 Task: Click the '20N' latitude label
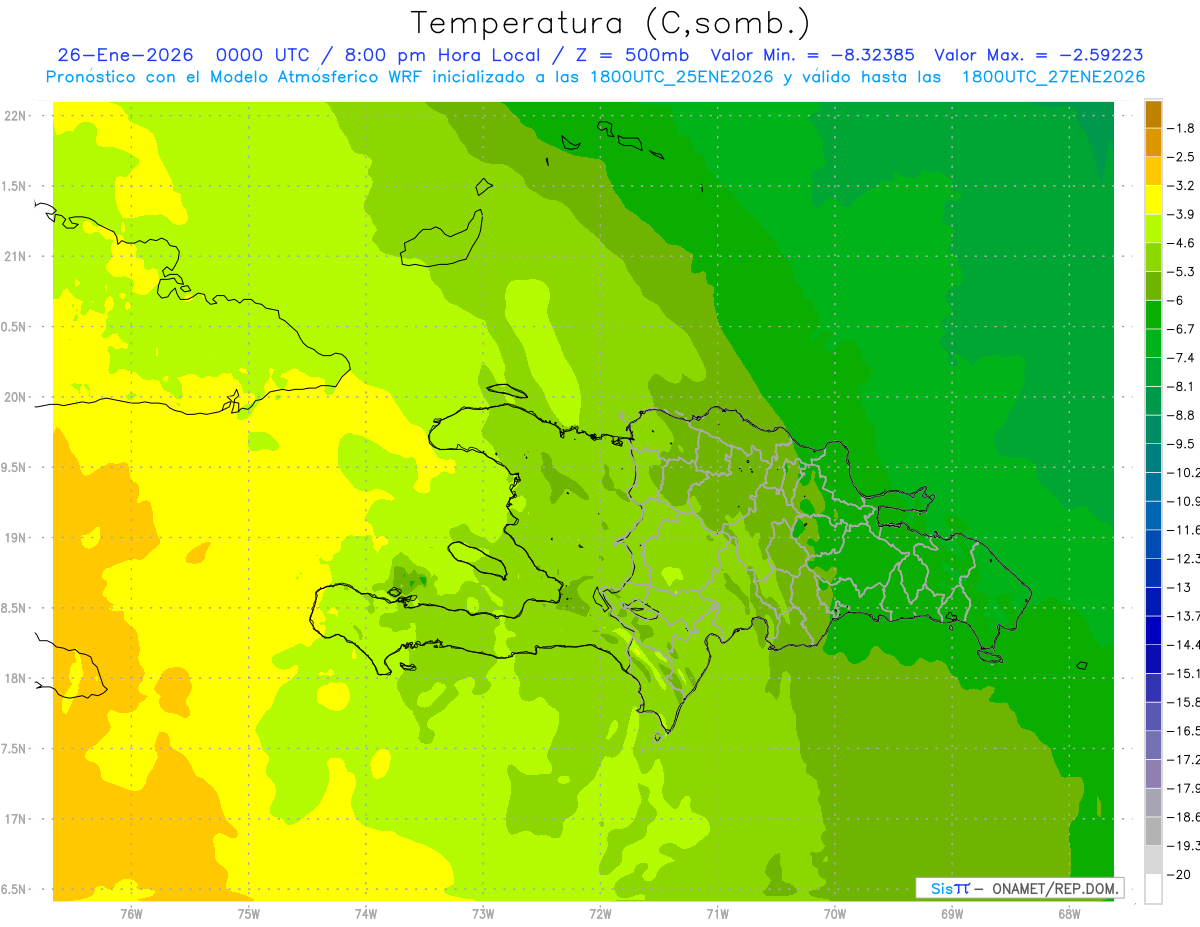point(17,397)
